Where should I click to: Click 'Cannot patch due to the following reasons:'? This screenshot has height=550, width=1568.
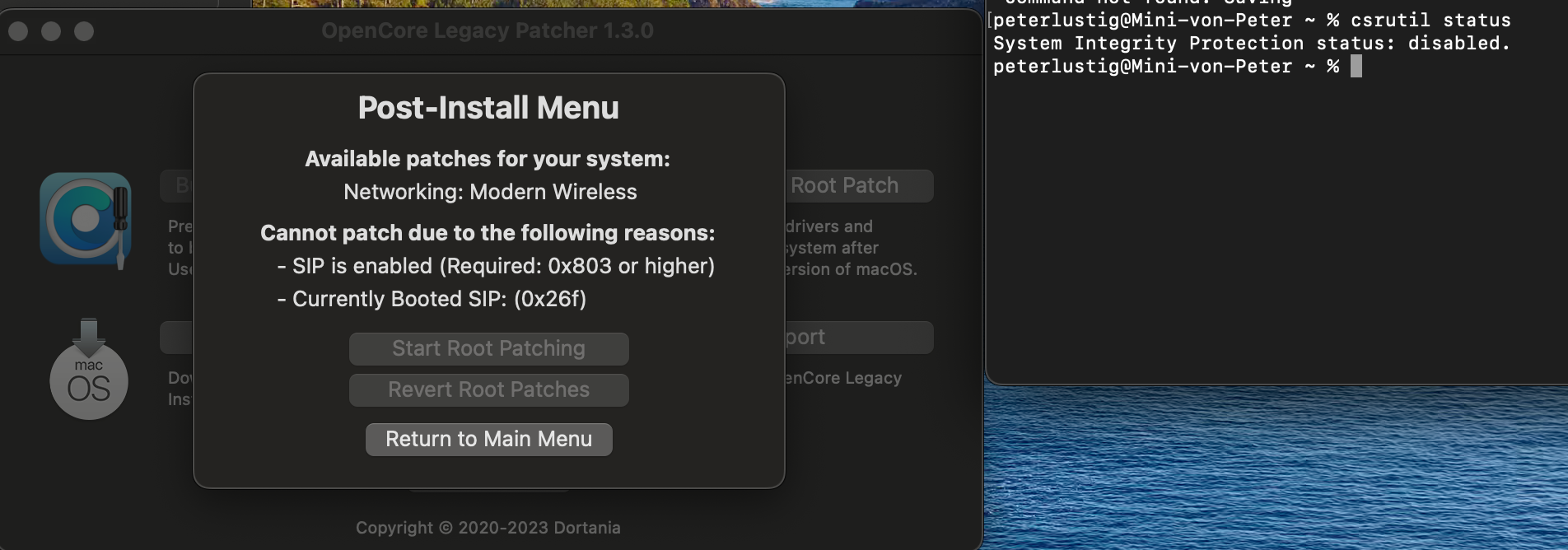(x=488, y=233)
